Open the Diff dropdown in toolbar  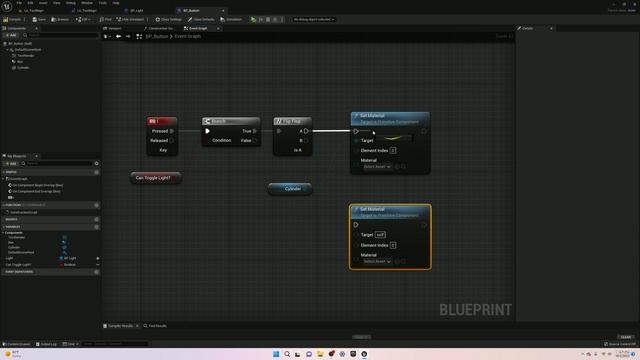coord(83,19)
